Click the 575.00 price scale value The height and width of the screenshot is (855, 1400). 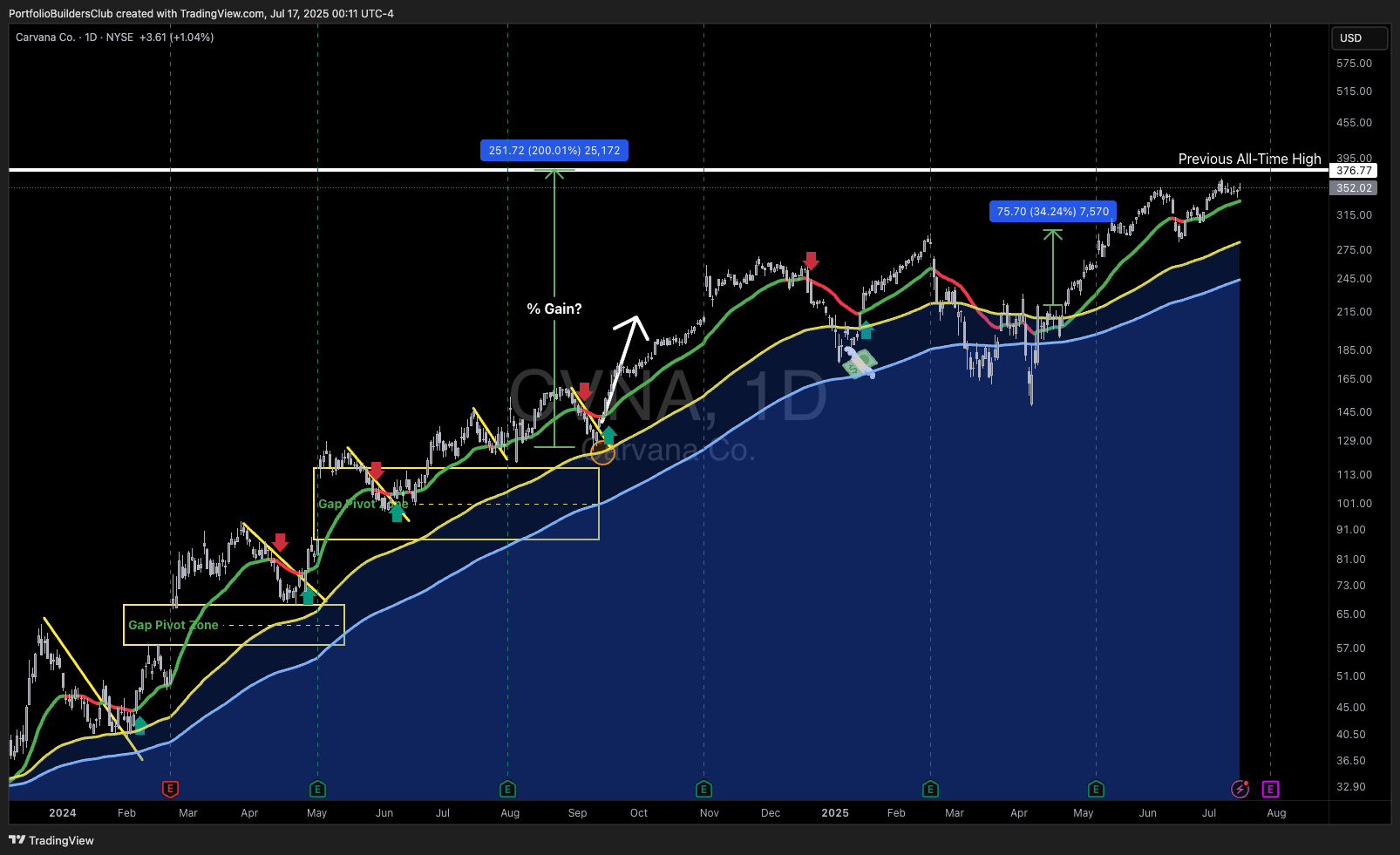[1354, 64]
